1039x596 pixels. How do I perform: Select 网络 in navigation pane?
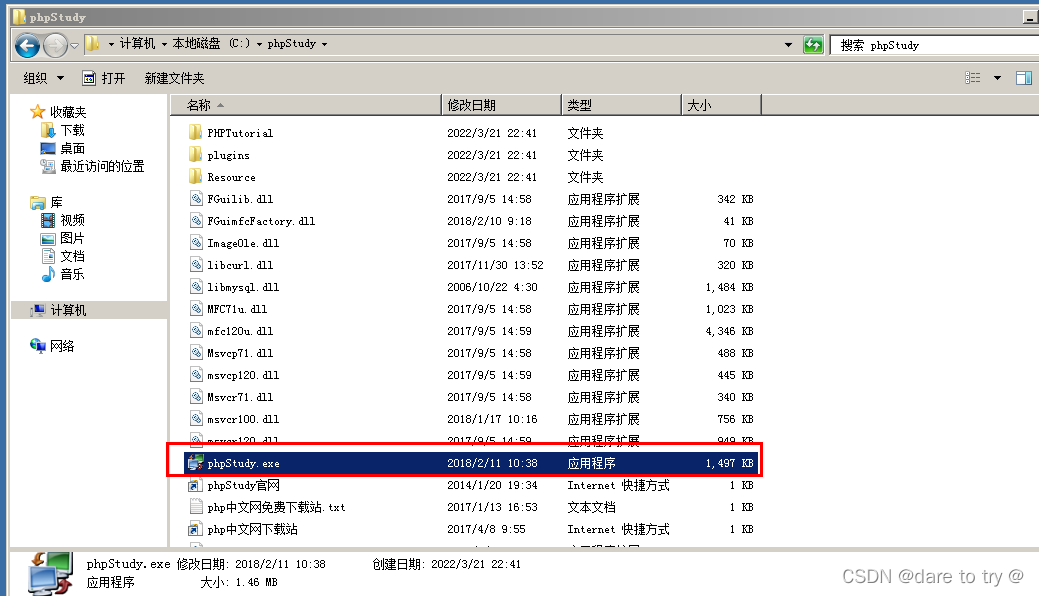[x=62, y=346]
